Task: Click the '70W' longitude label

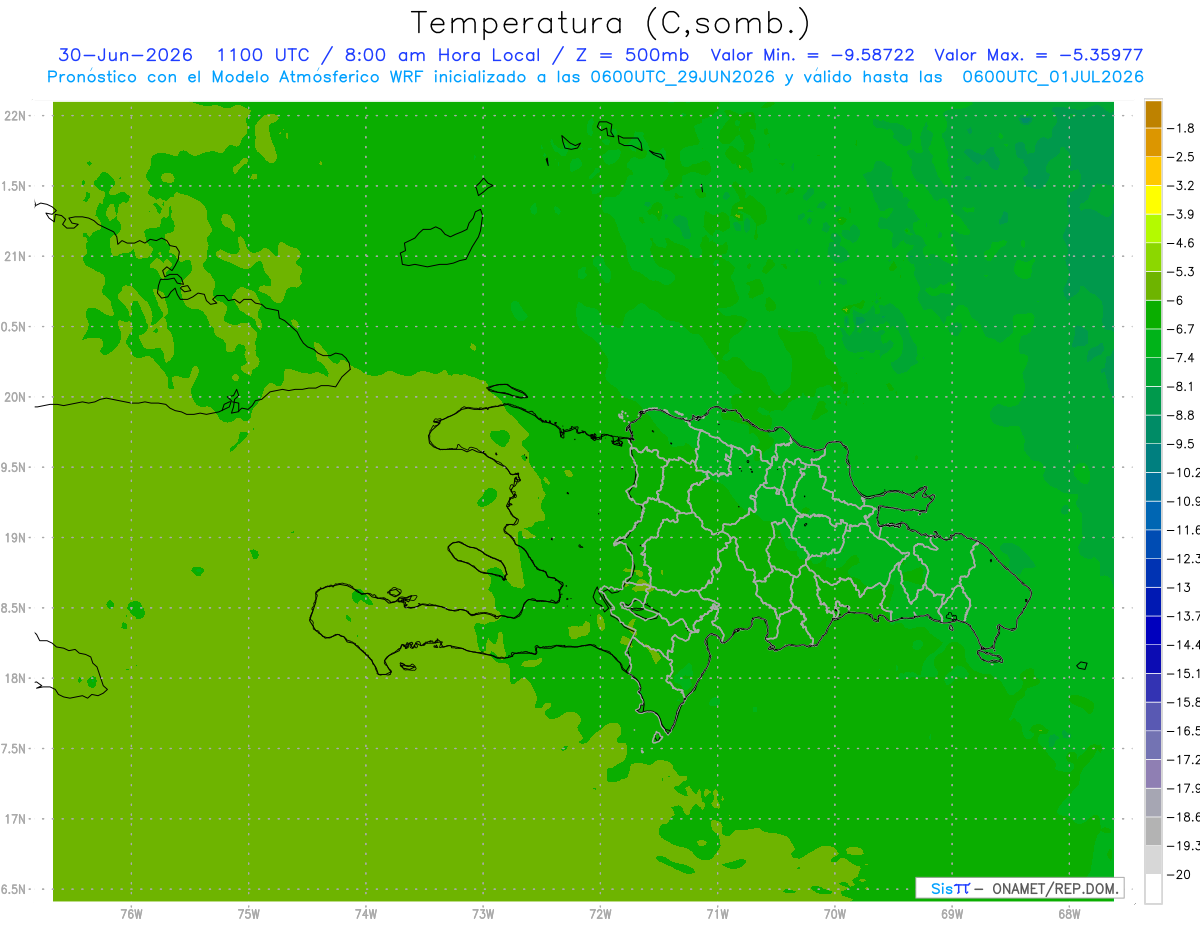Action: [835, 914]
